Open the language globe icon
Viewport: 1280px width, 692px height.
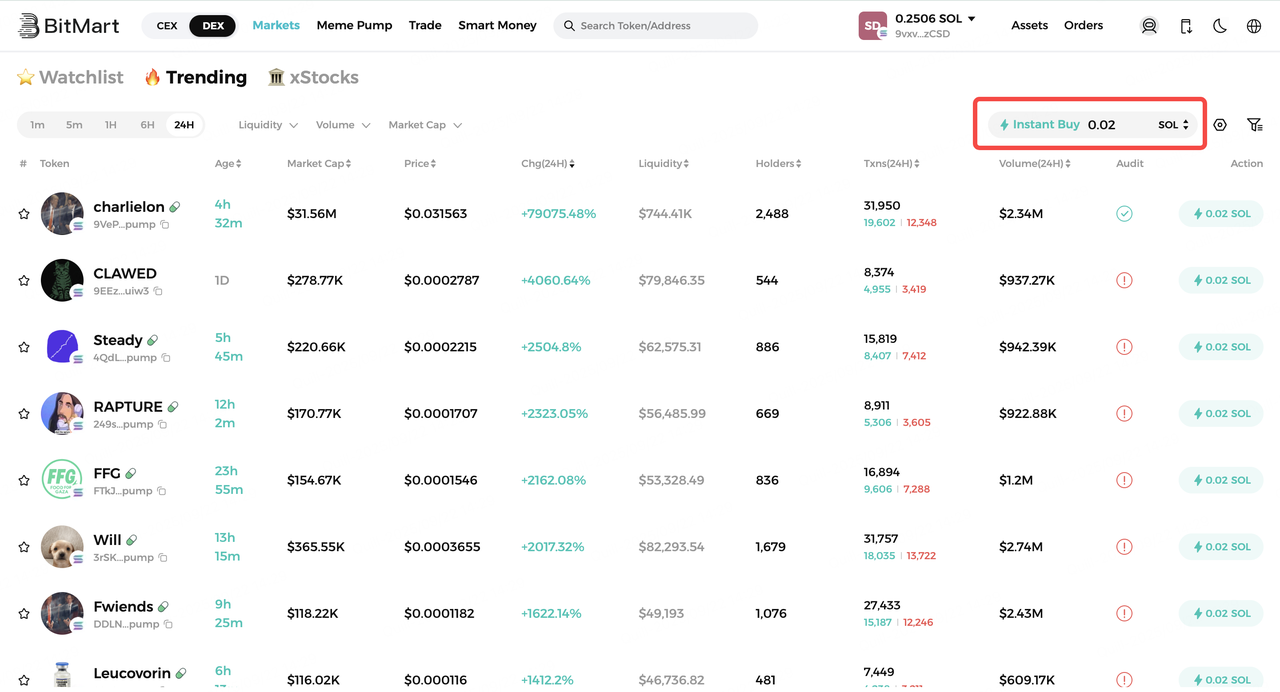click(1254, 26)
